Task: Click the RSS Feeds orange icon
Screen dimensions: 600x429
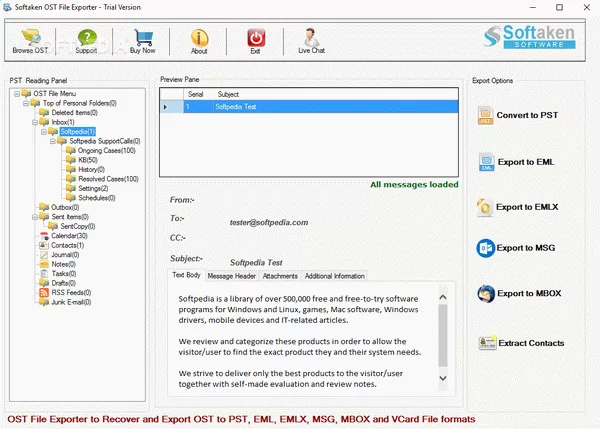Action: click(x=44, y=293)
